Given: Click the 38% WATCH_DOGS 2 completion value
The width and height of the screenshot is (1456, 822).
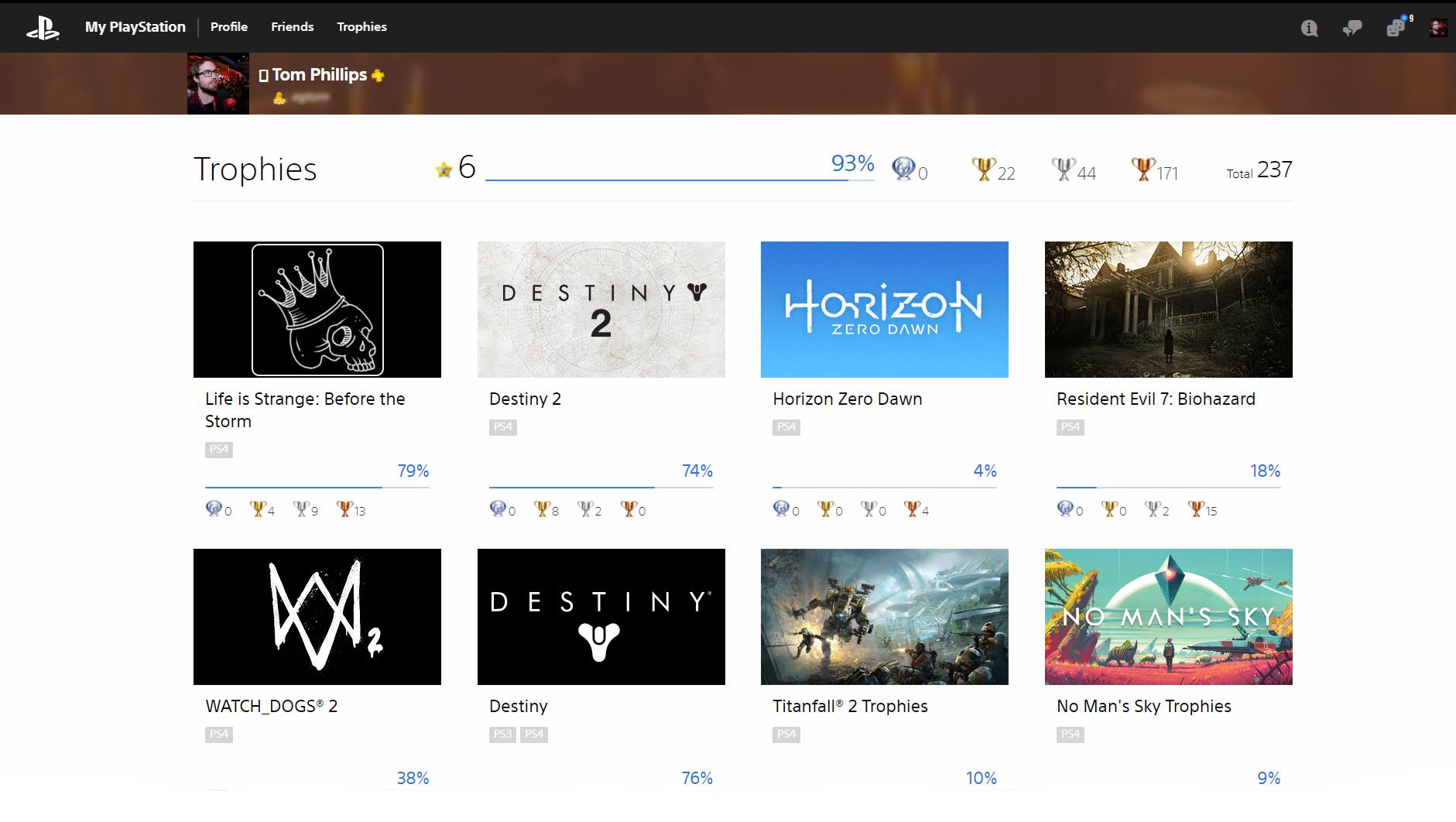Looking at the screenshot, I should point(413,779).
